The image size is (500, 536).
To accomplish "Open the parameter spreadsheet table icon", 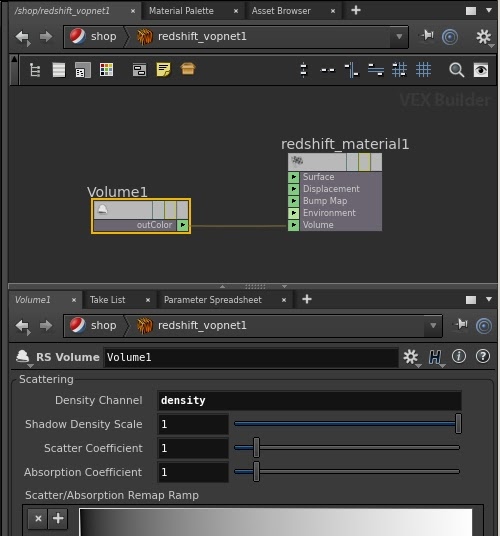I will pos(83,70).
